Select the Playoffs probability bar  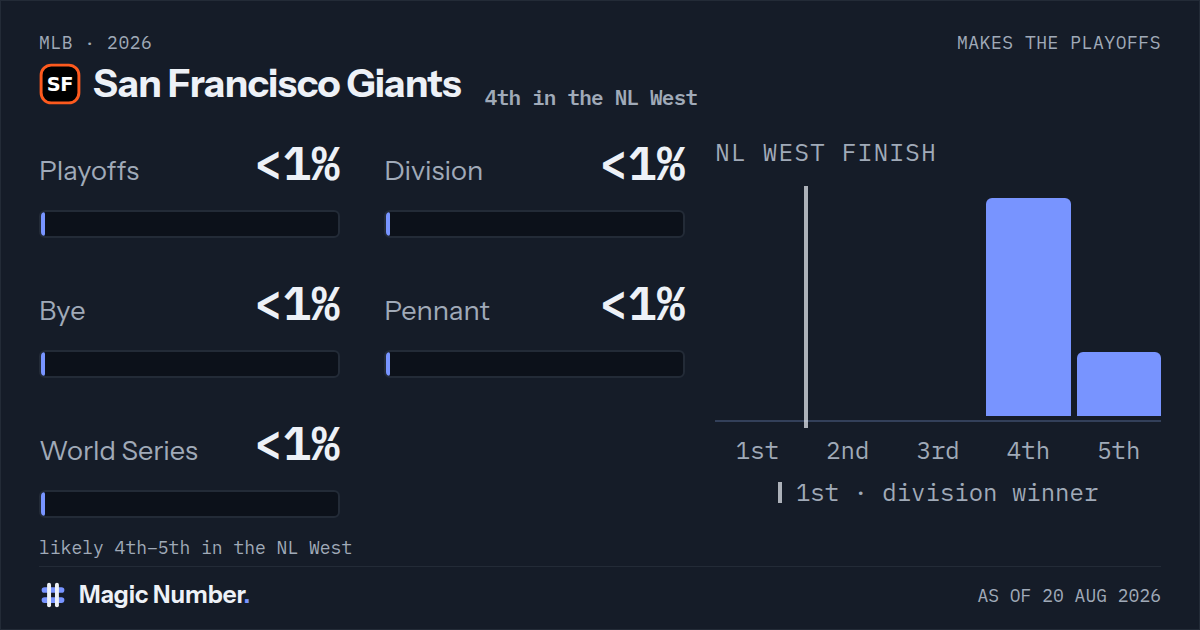click(190, 224)
